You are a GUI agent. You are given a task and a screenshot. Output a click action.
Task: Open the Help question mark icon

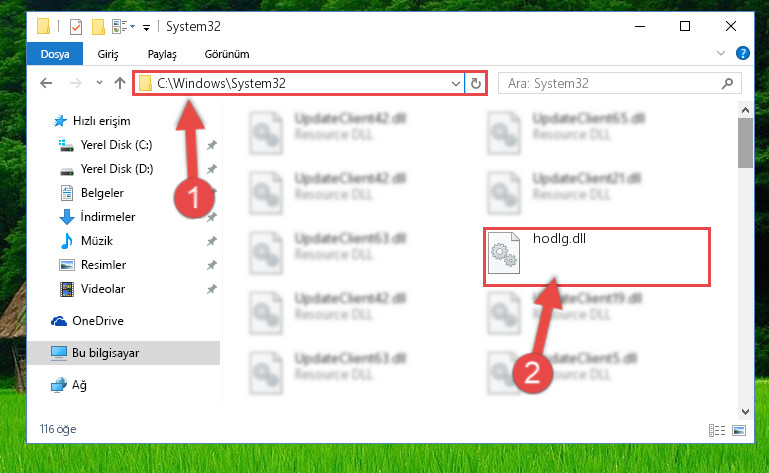743,53
